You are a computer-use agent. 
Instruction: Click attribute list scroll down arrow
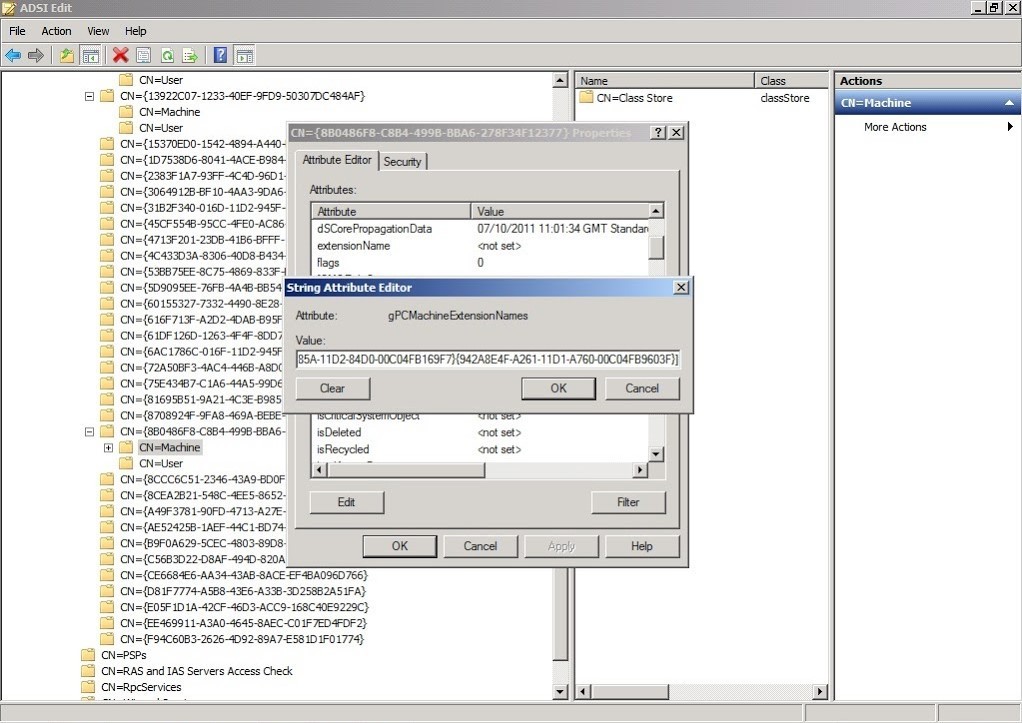pos(656,454)
